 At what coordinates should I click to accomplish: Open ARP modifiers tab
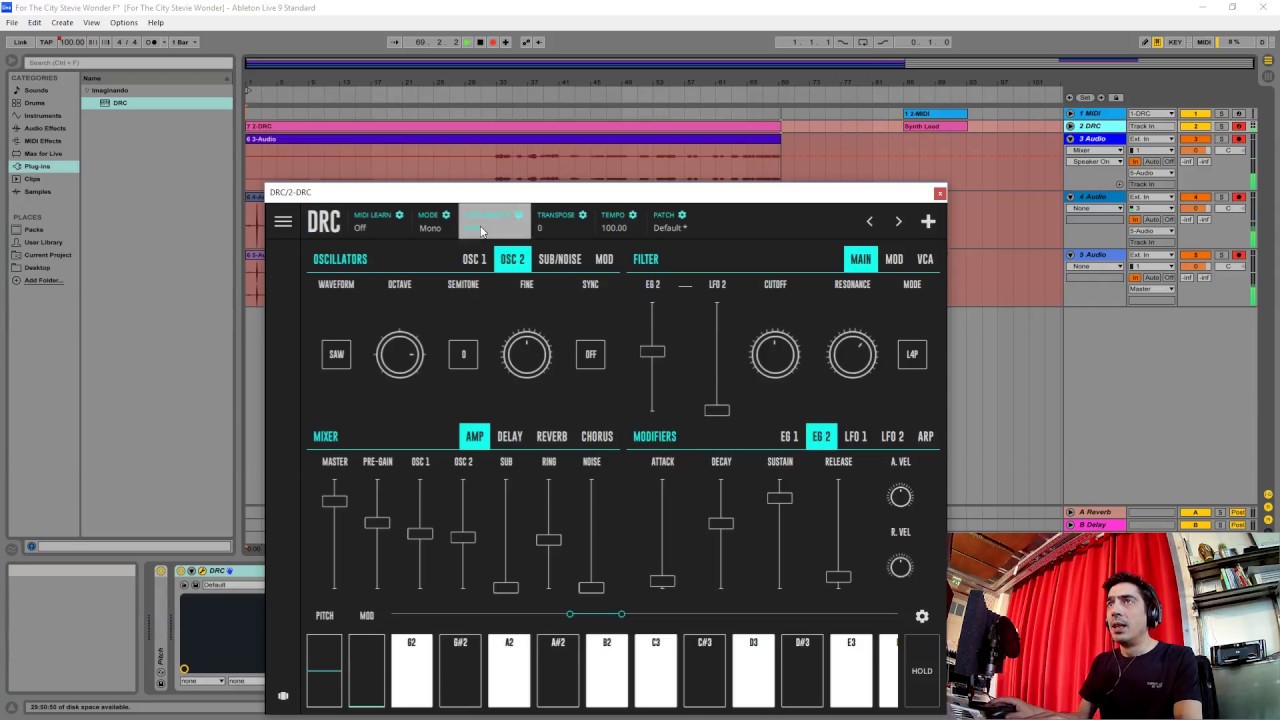pos(925,437)
